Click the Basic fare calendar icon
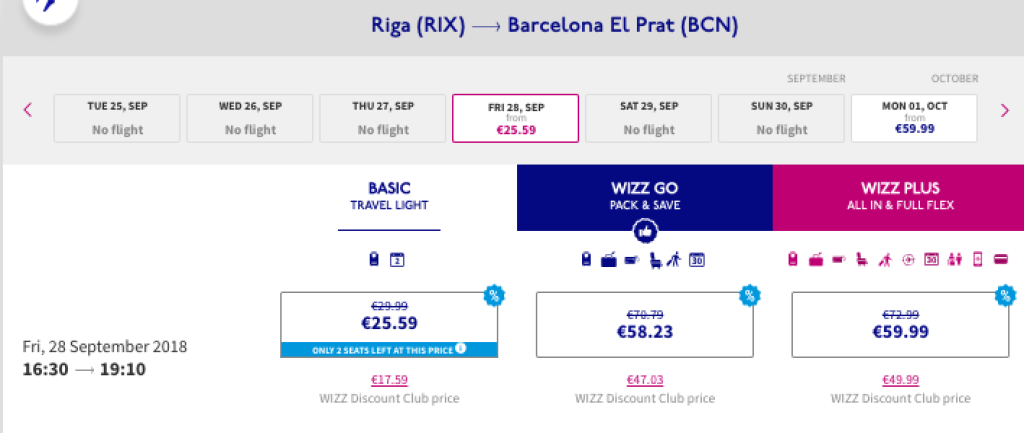The width and height of the screenshot is (1024, 433). click(x=397, y=261)
